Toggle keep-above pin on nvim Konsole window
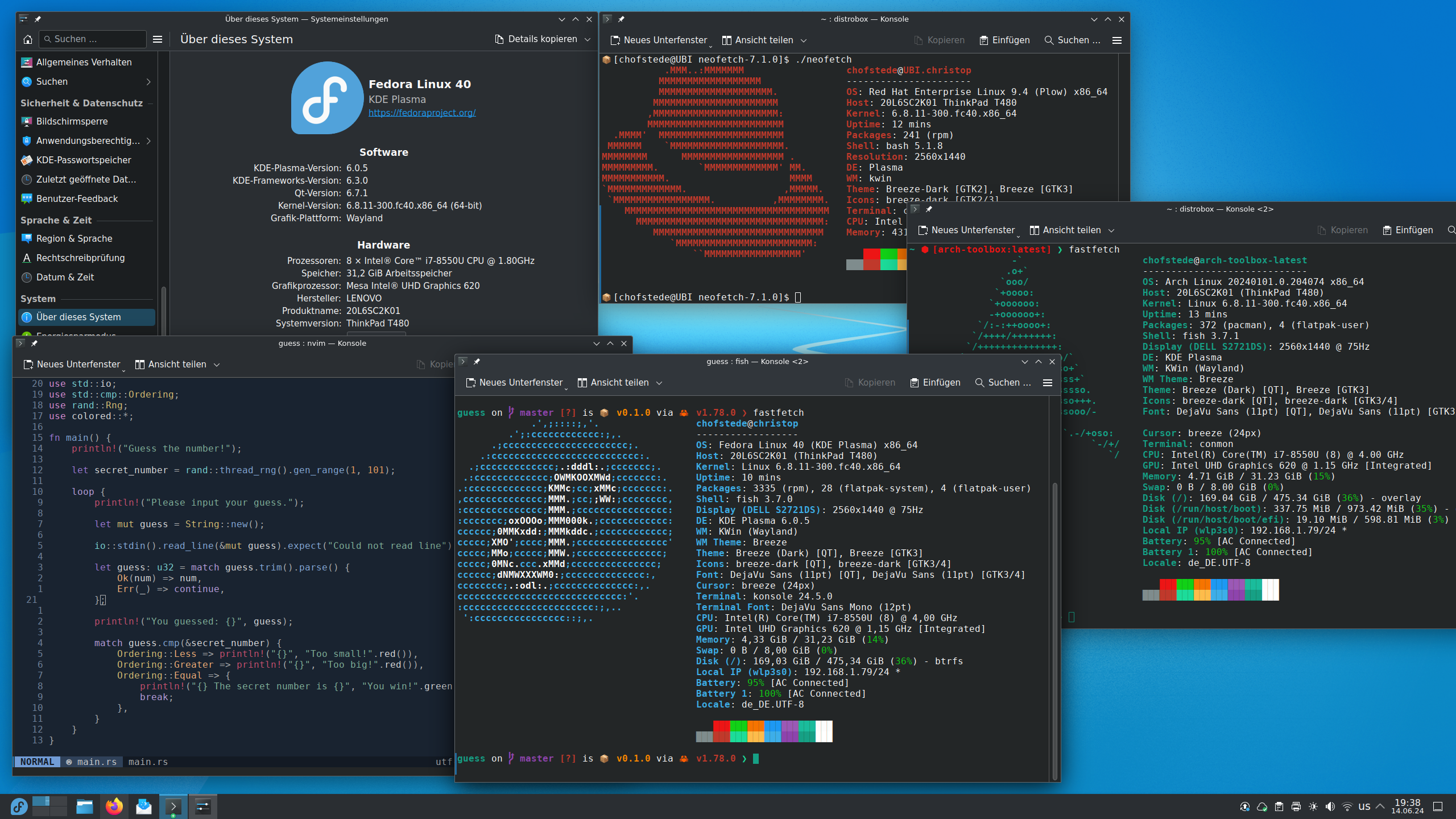 (34, 343)
